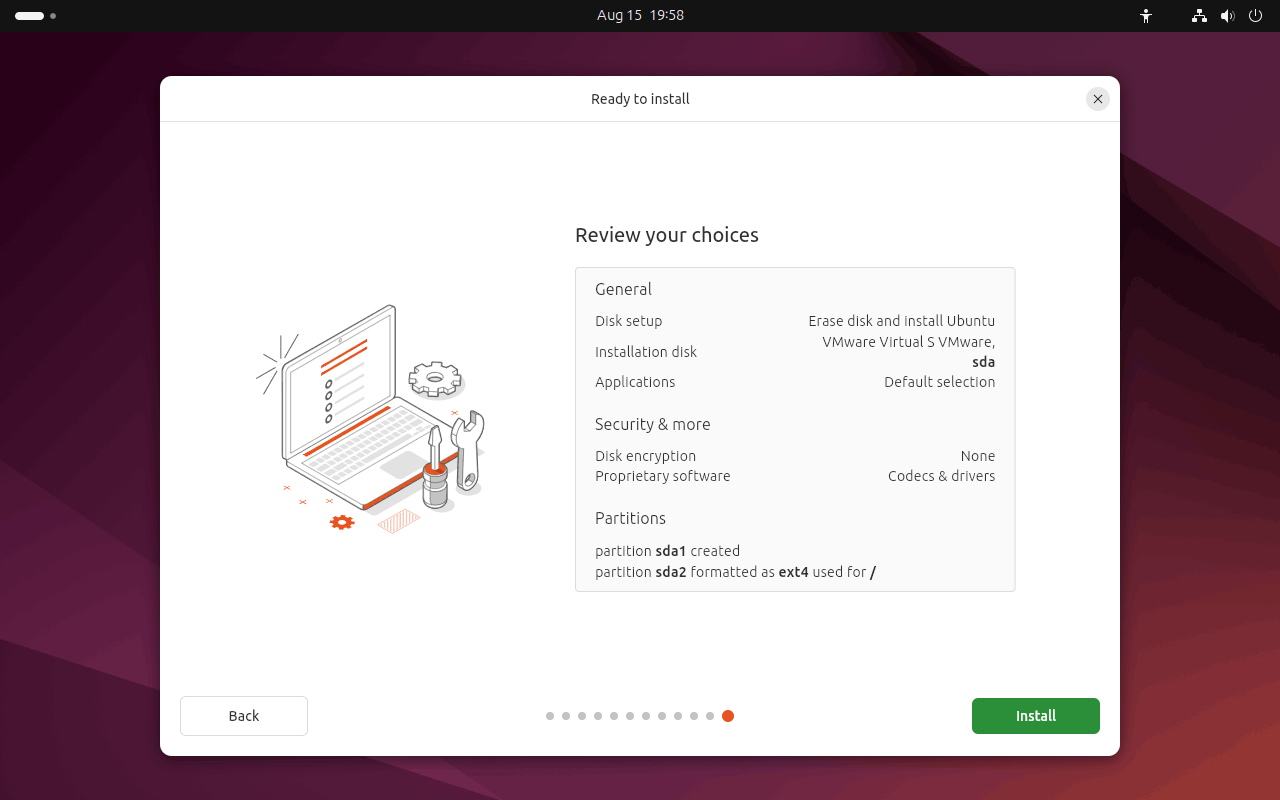Viewport: 1280px width, 800px height.
Task: Click the first gray page indicator dot
Action: click(x=550, y=716)
